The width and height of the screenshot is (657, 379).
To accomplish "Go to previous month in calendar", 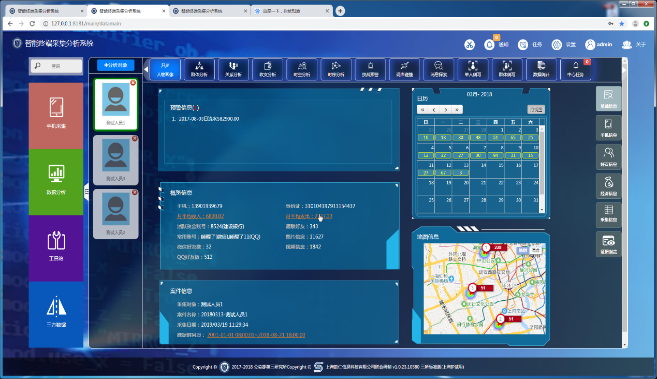I will click(434, 110).
